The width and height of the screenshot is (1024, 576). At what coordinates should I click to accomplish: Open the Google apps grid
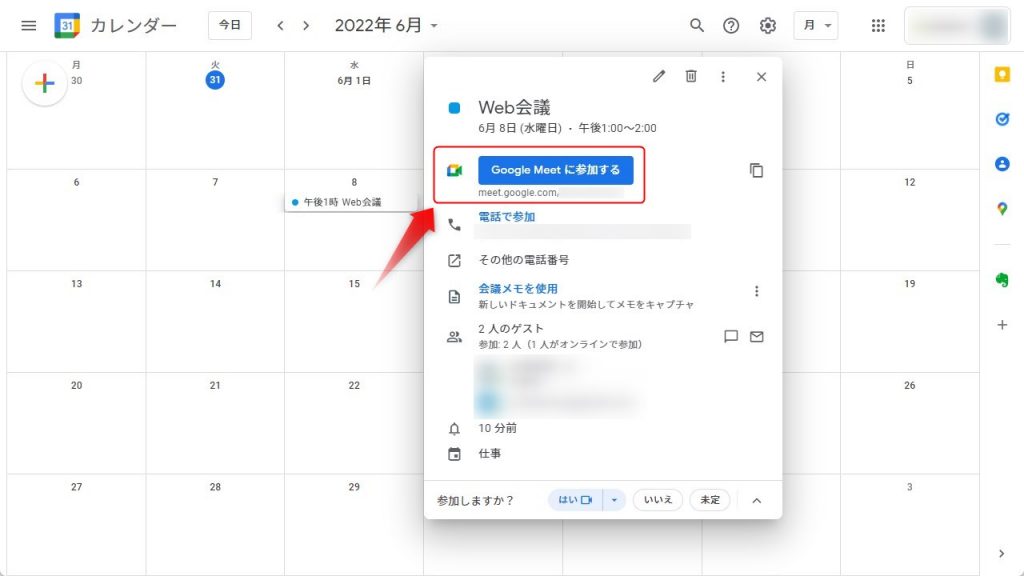pyautogui.click(x=878, y=25)
